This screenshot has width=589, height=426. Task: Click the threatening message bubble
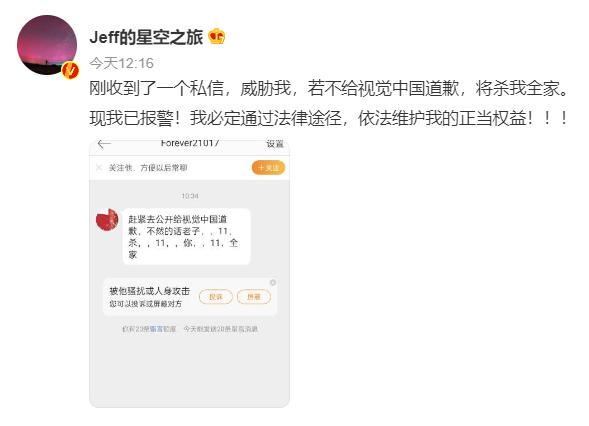186,236
